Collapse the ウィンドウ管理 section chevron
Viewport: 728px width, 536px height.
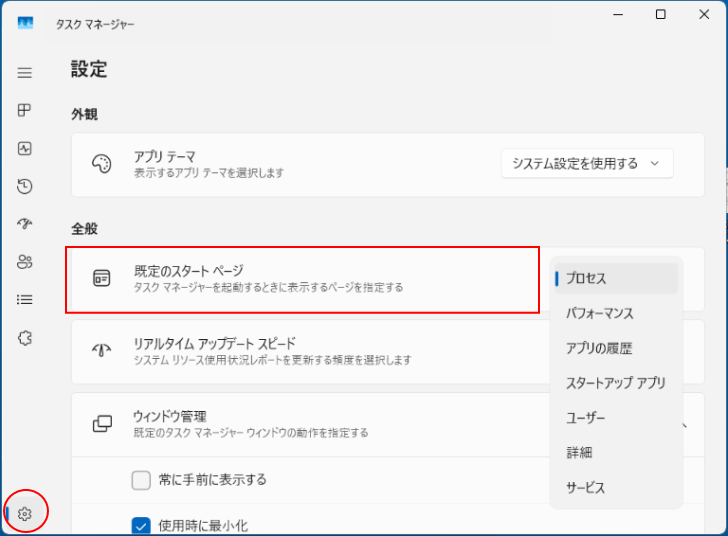[x=684, y=425]
